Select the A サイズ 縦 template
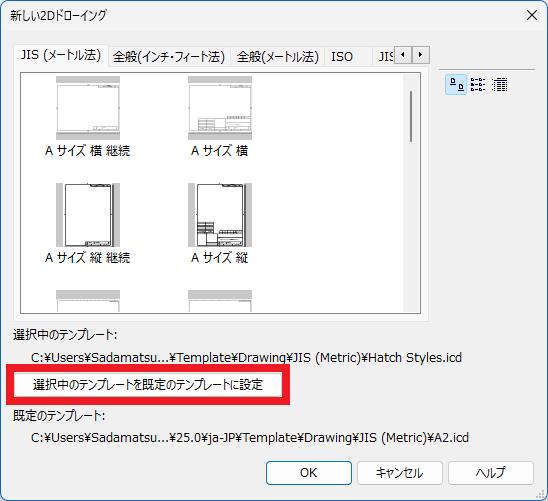The width and height of the screenshot is (548, 501). pyautogui.click(x=219, y=224)
